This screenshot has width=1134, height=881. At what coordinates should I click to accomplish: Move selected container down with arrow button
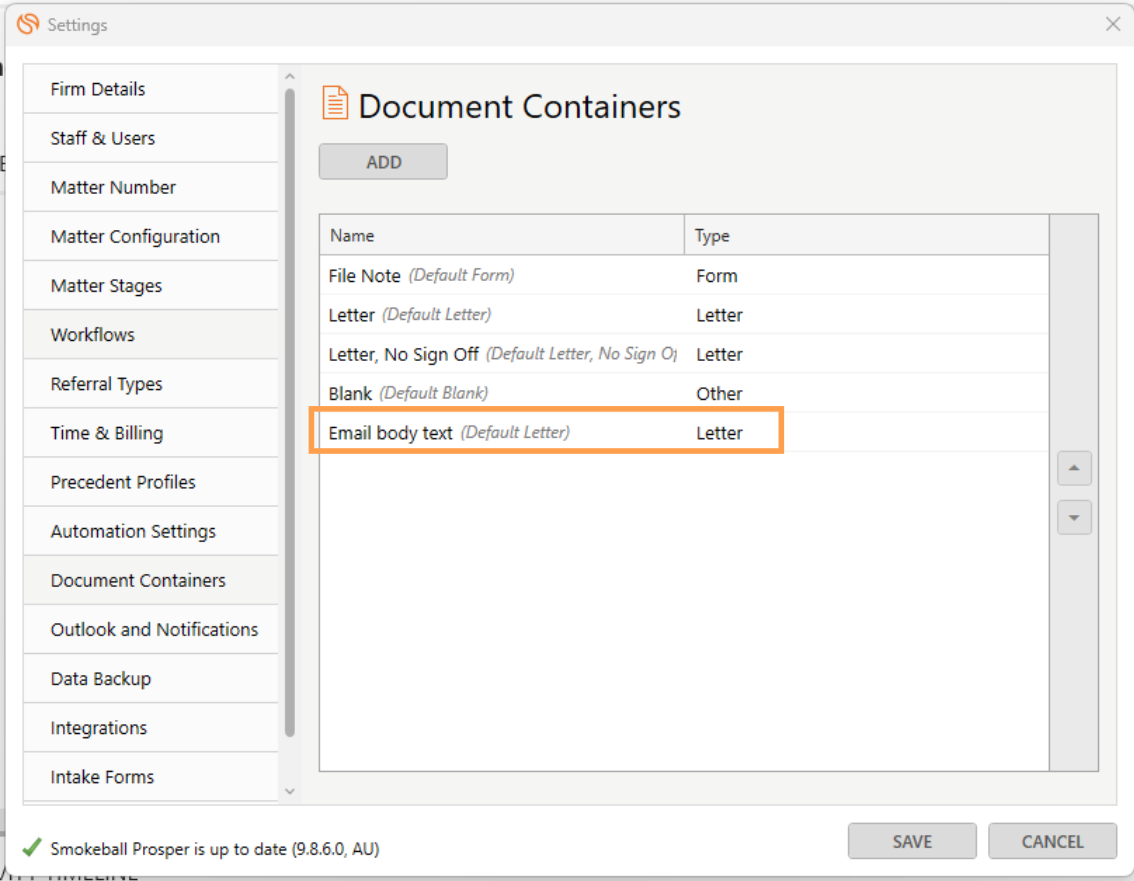pyautogui.click(x=1074, y=517)
